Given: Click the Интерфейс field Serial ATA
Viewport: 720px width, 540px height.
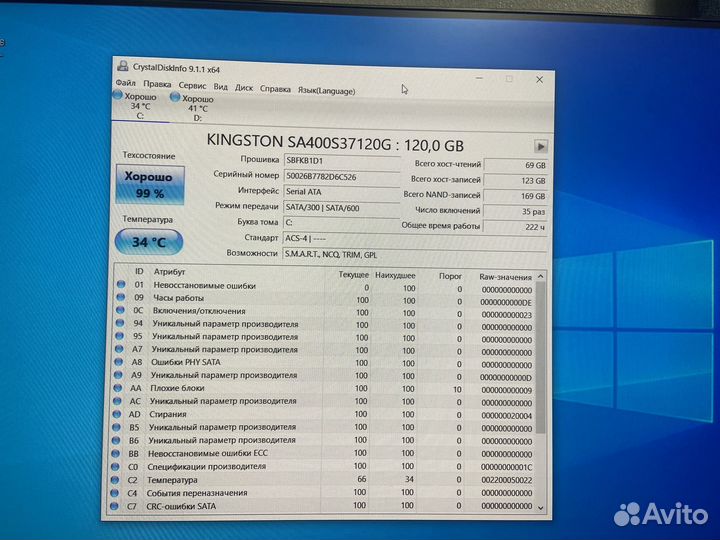Looking at the screenshot, I should (x=342, y=192).
